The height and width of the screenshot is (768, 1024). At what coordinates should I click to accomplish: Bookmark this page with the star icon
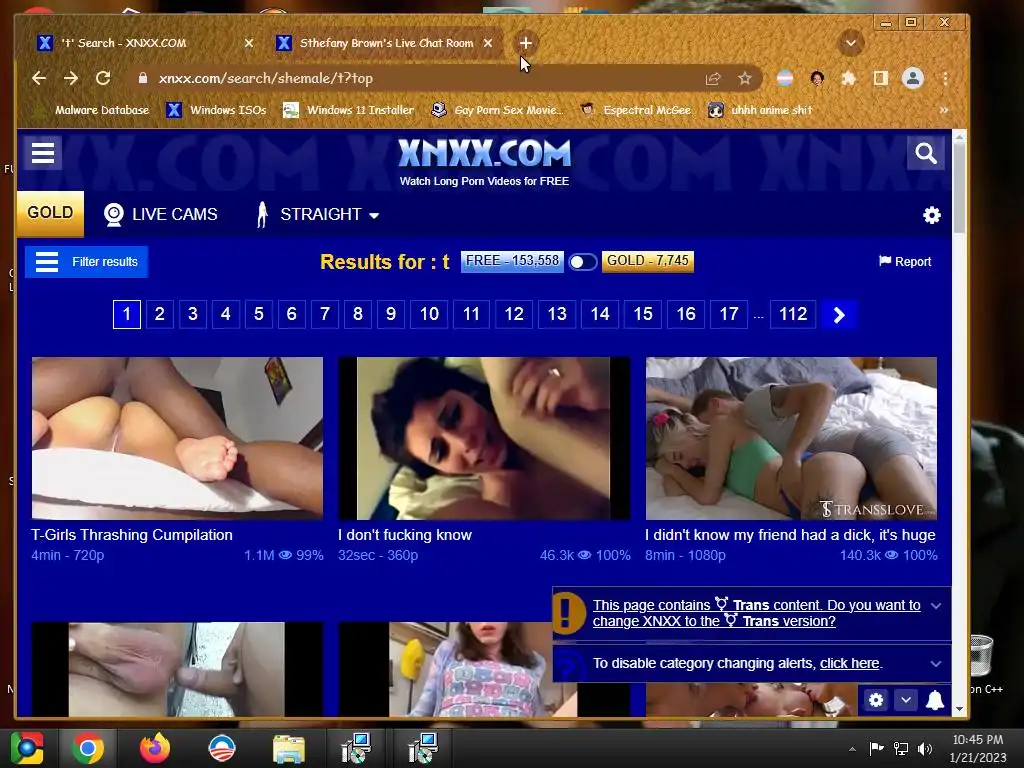point(744,79)
